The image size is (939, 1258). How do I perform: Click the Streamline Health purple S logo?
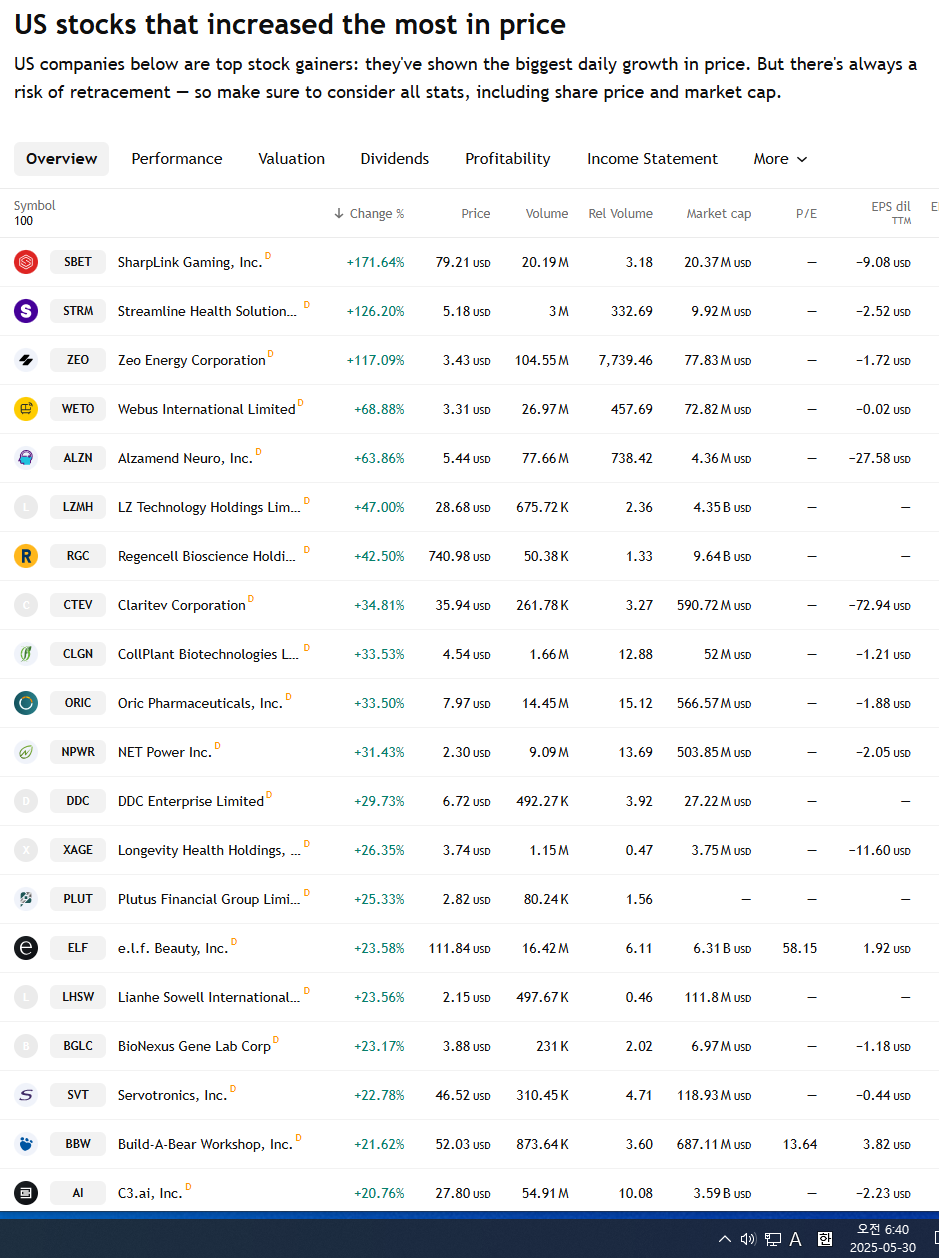click(x=26, y=311)
